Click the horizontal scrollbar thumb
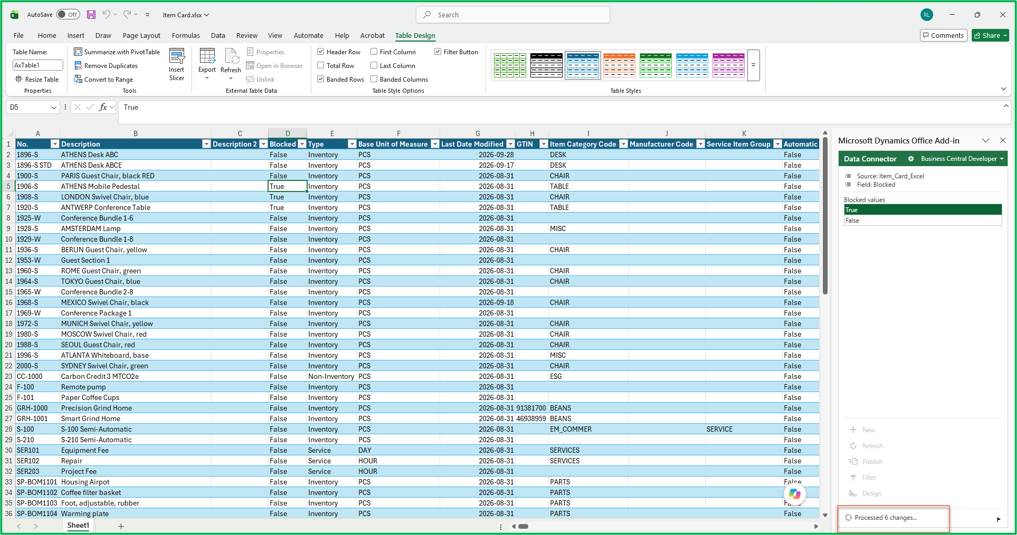This screenshot has width=1017, height=535. [523, 526]
